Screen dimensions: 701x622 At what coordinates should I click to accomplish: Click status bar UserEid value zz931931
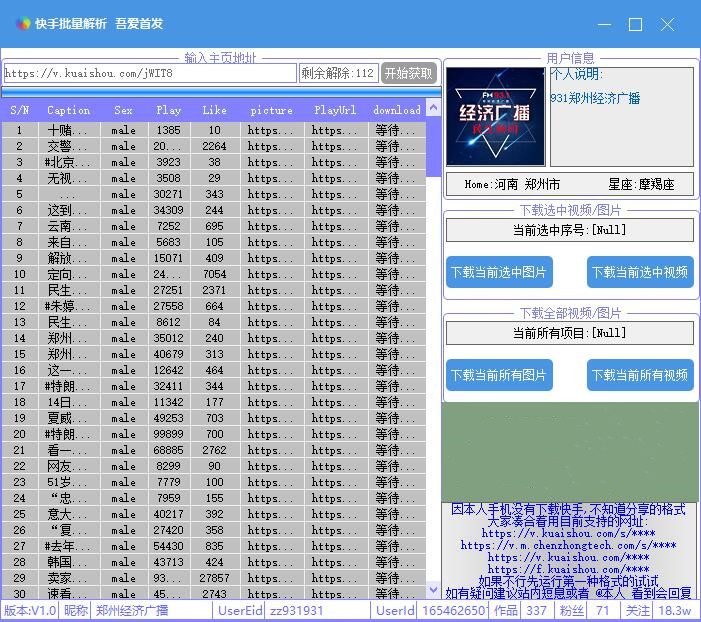pyautogui.click(x=296, y=611)
